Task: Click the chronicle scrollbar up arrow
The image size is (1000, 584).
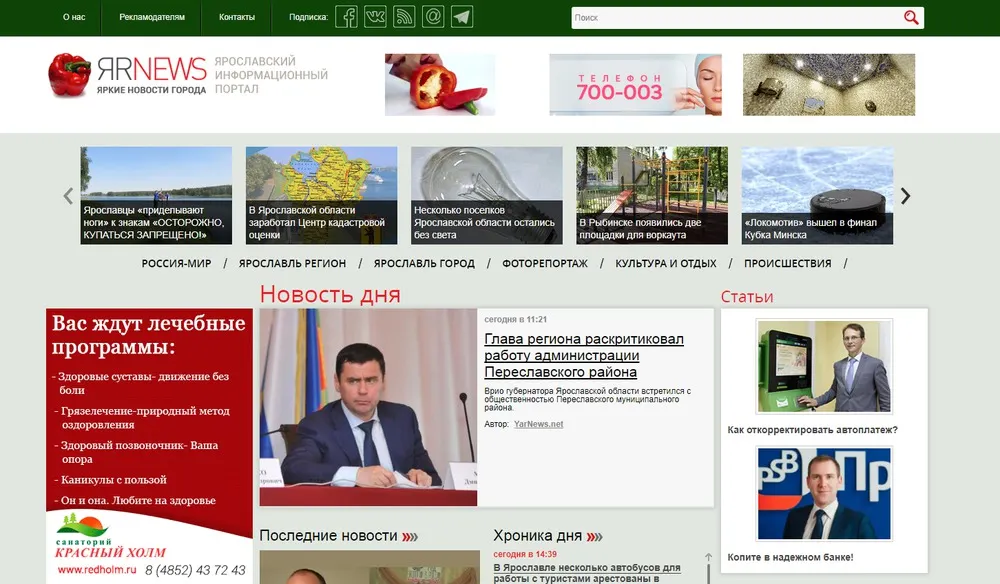Action: click(708, 557)
